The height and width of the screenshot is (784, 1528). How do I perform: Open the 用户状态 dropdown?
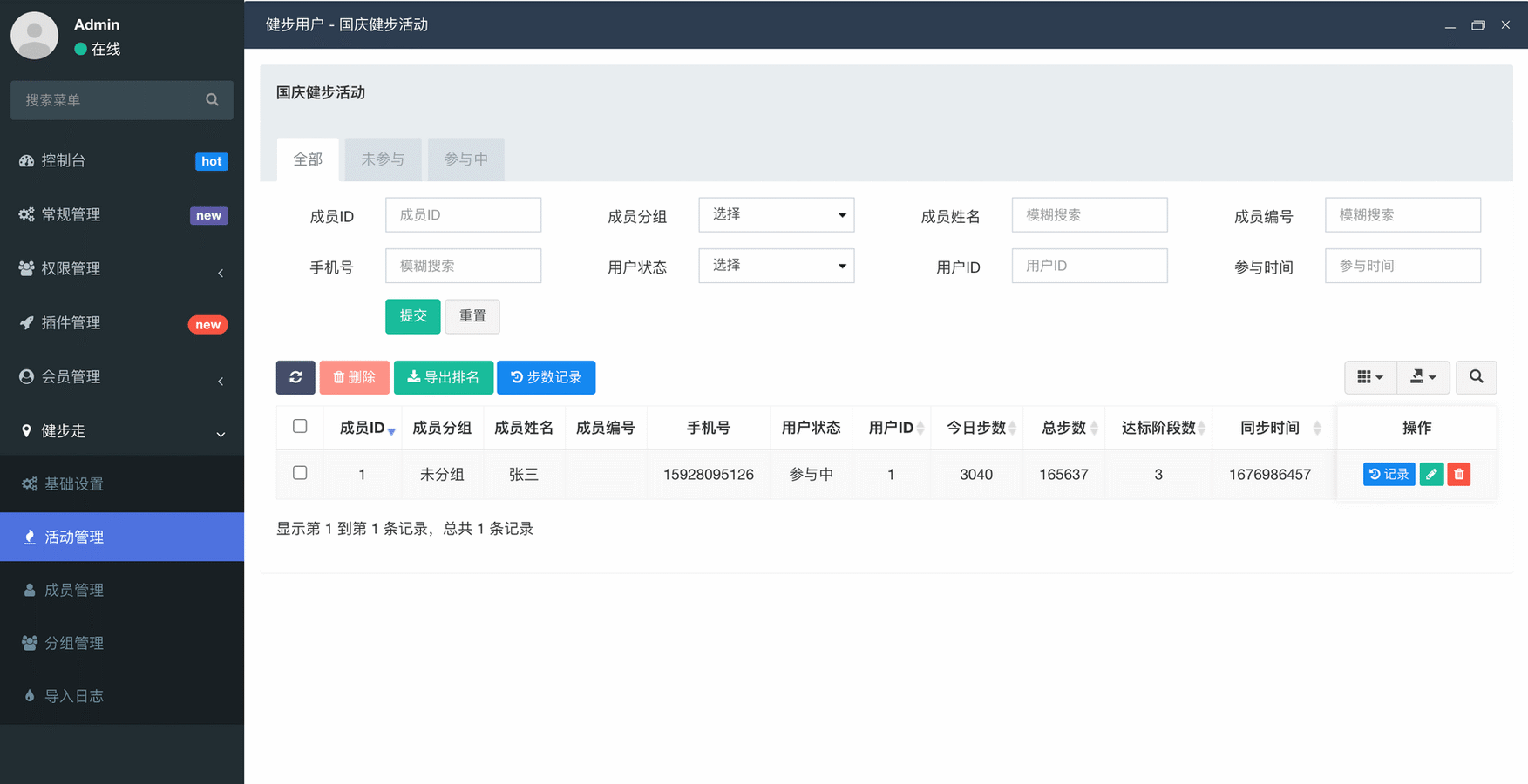point(776,266)
